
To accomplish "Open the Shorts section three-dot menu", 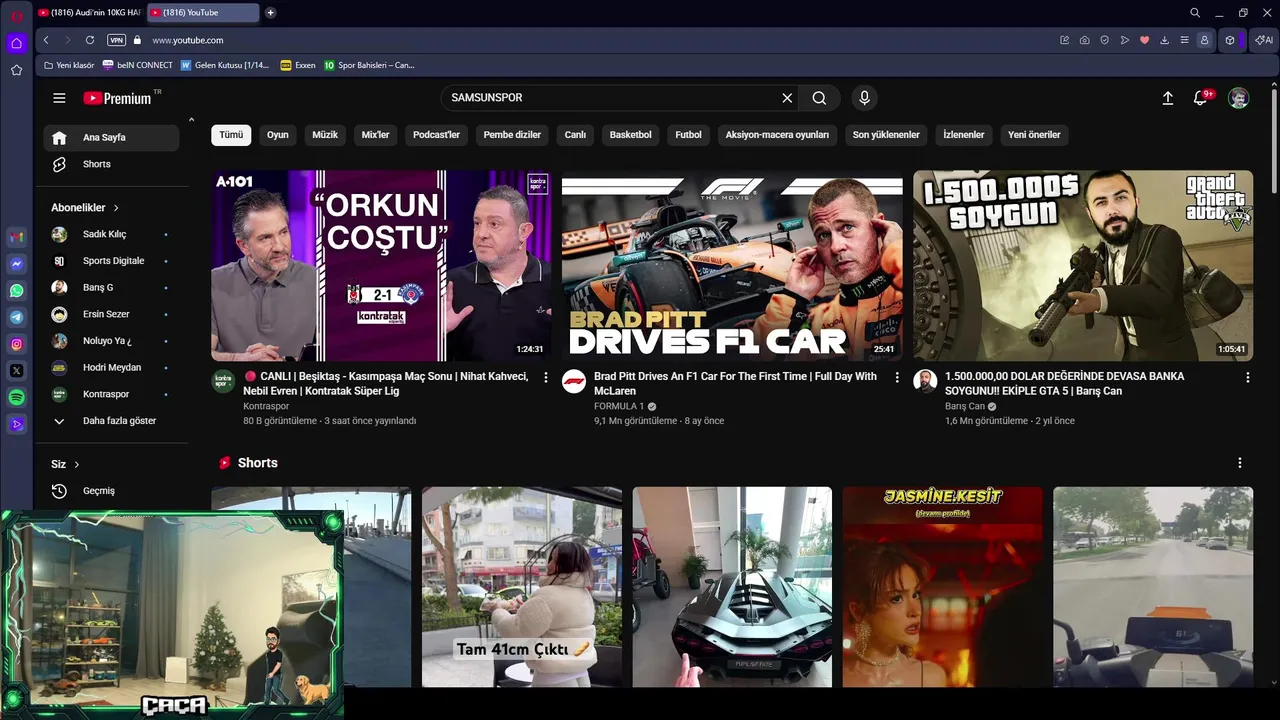I will click(x=1240, y=463).
